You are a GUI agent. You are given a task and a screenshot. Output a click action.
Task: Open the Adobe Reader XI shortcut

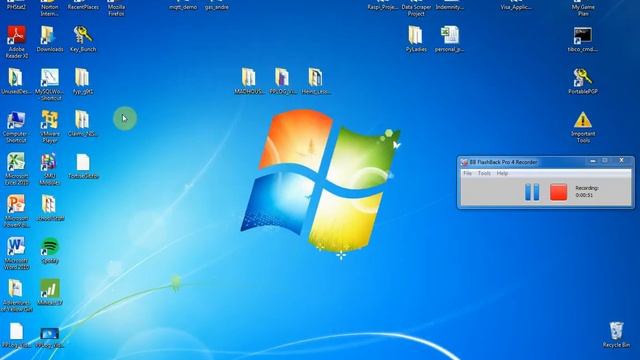(16, 36)
